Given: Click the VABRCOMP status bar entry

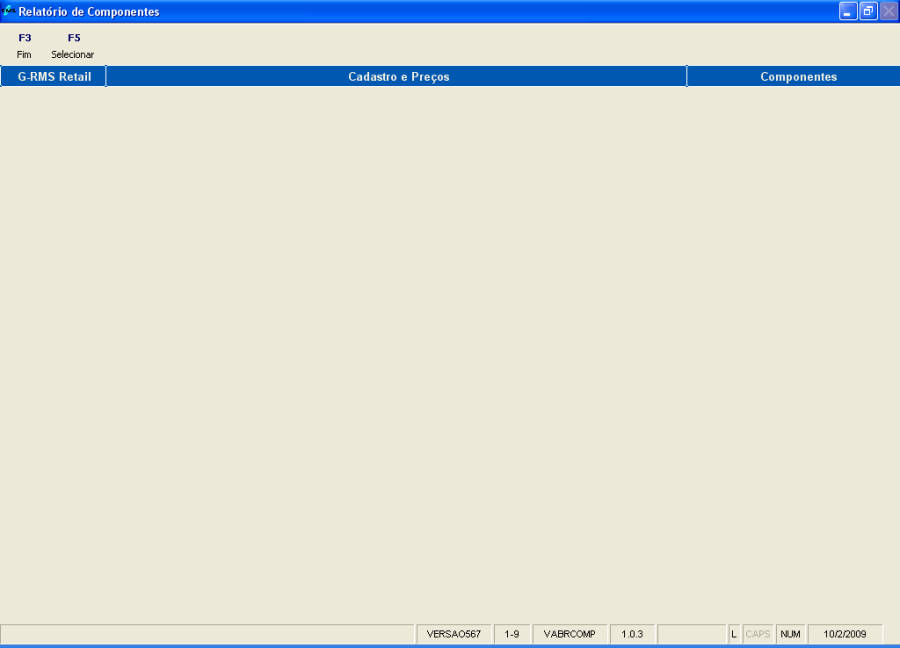Looking at the screenshot, I should (569, 634).
